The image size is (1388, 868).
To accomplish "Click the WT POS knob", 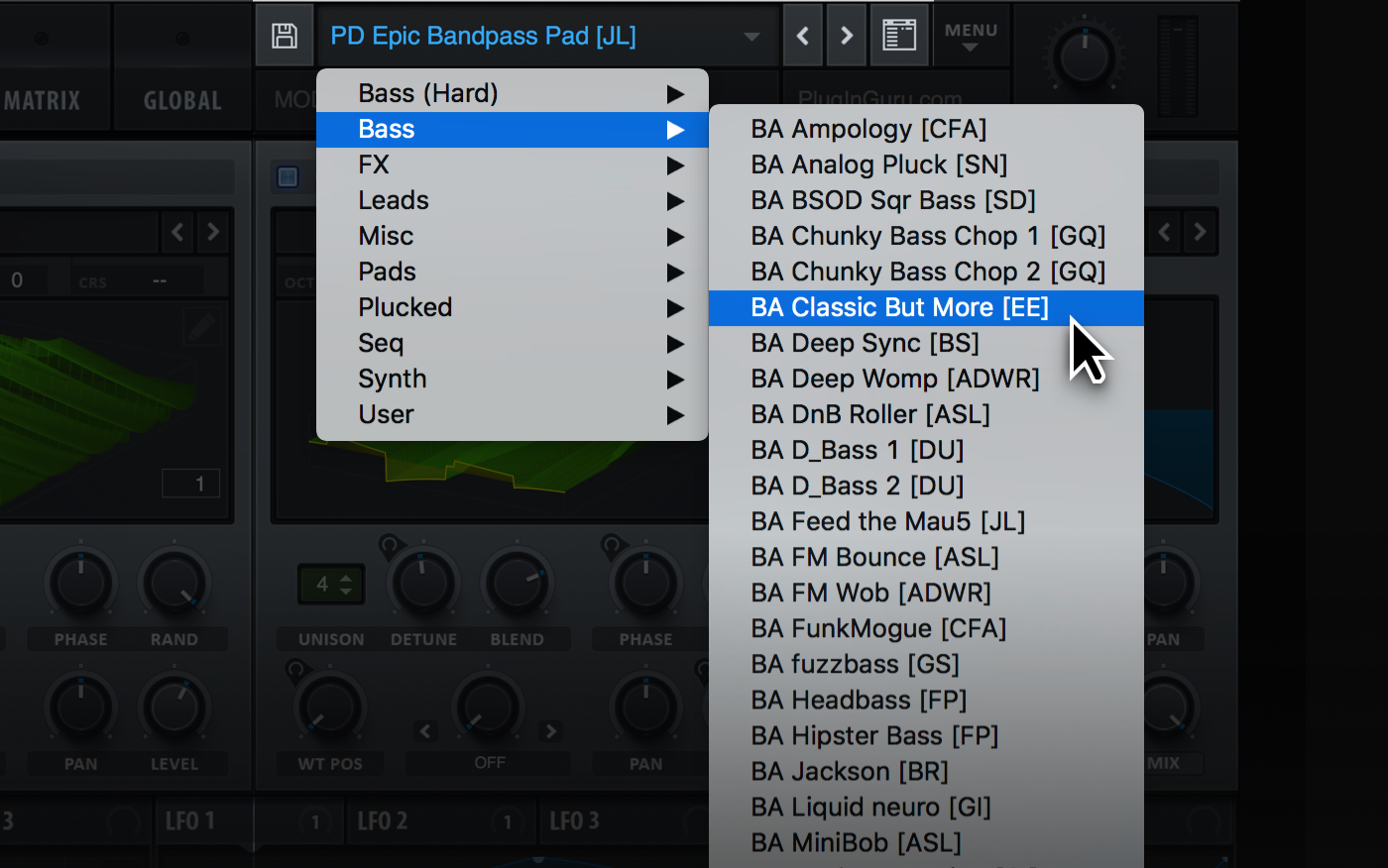I will point(329,707).
